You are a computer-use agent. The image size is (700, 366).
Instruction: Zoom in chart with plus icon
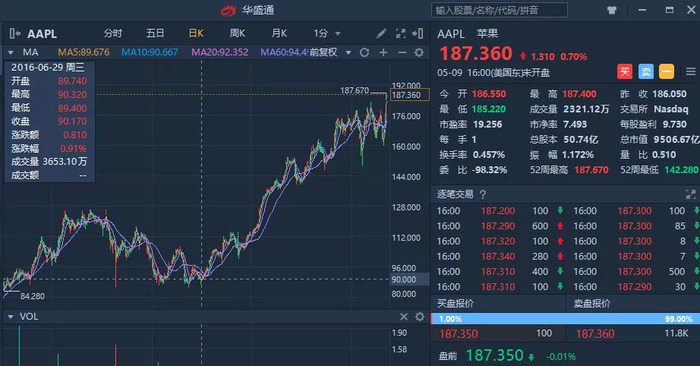pos(383,53)
